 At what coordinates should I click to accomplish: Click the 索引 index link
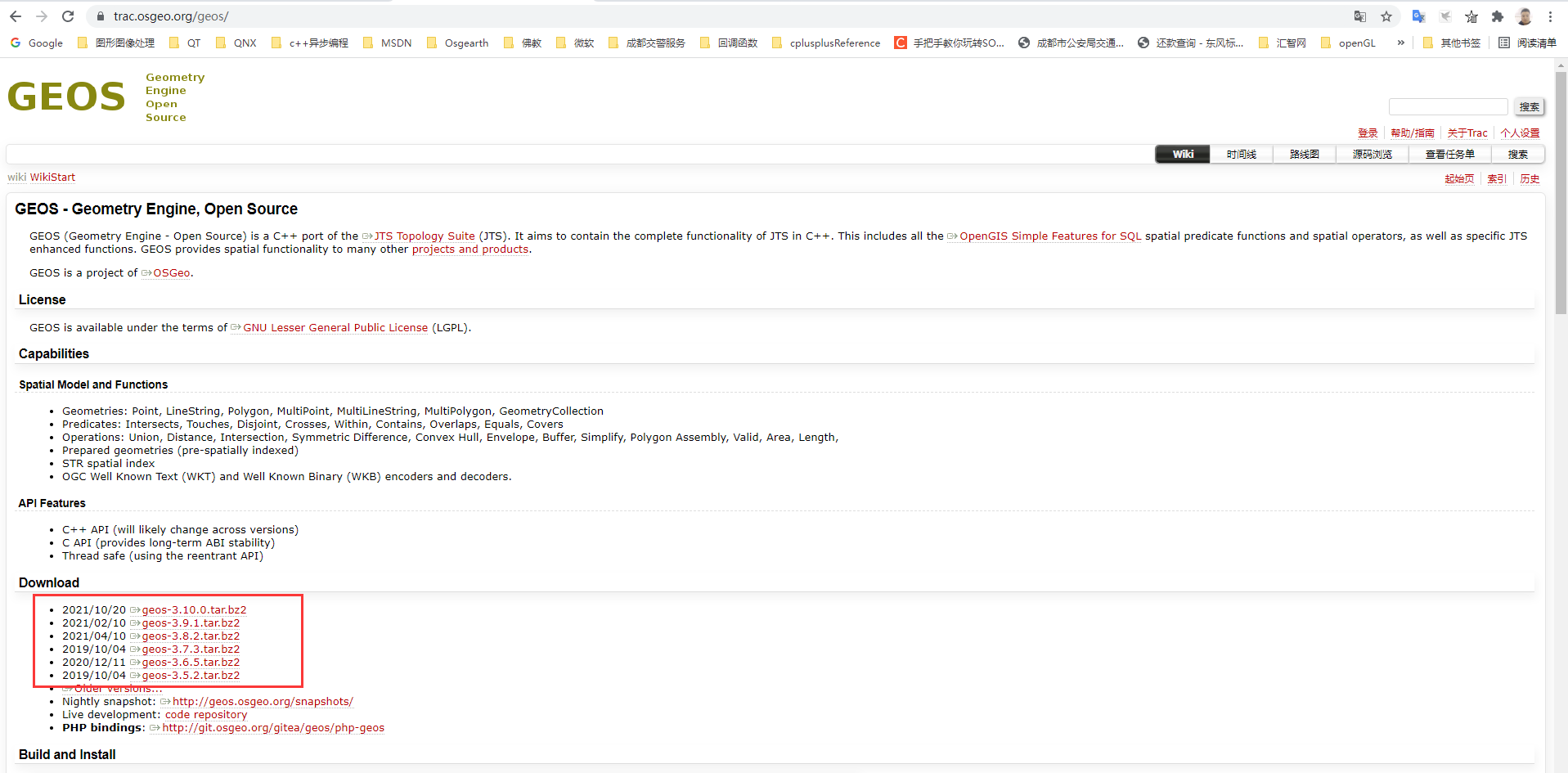click(x=1497, y=179)
